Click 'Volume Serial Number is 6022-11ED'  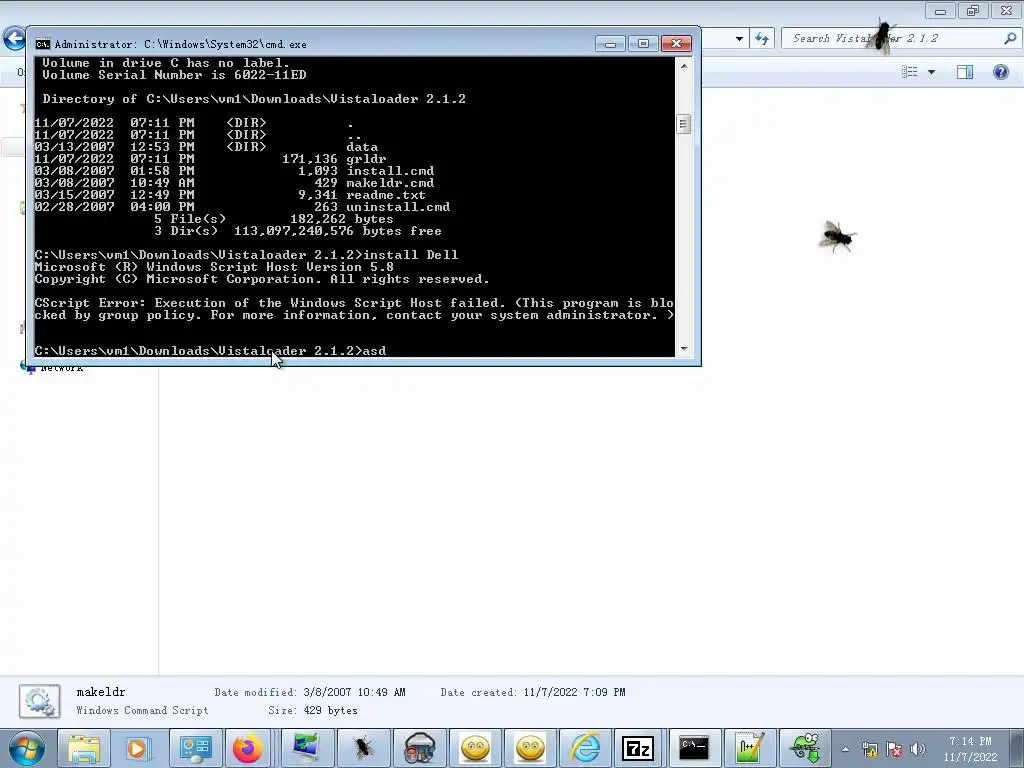tap(174, 75)
